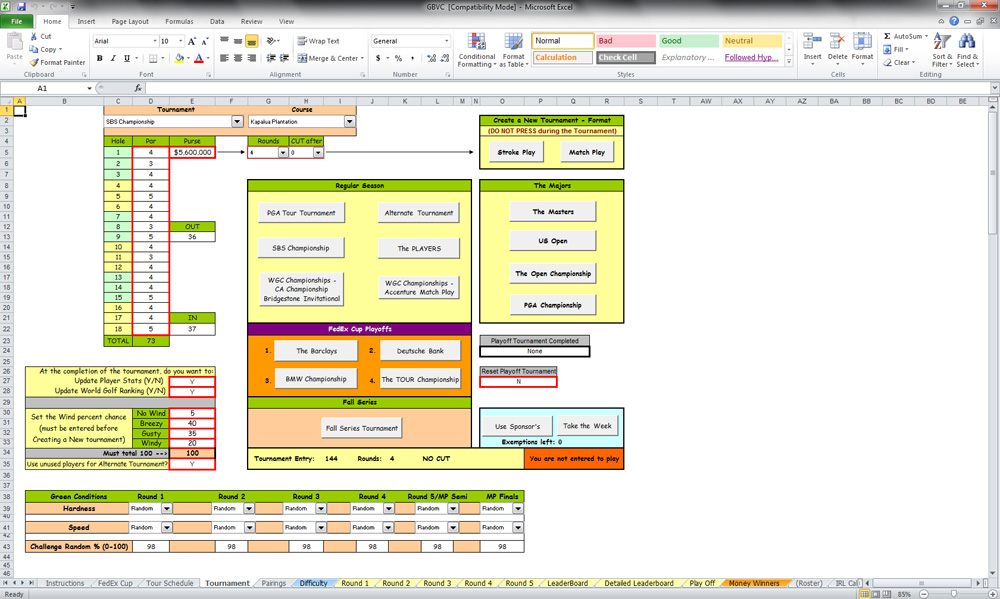Click the Accounting Number Format dollar icon

coord(378,58)
